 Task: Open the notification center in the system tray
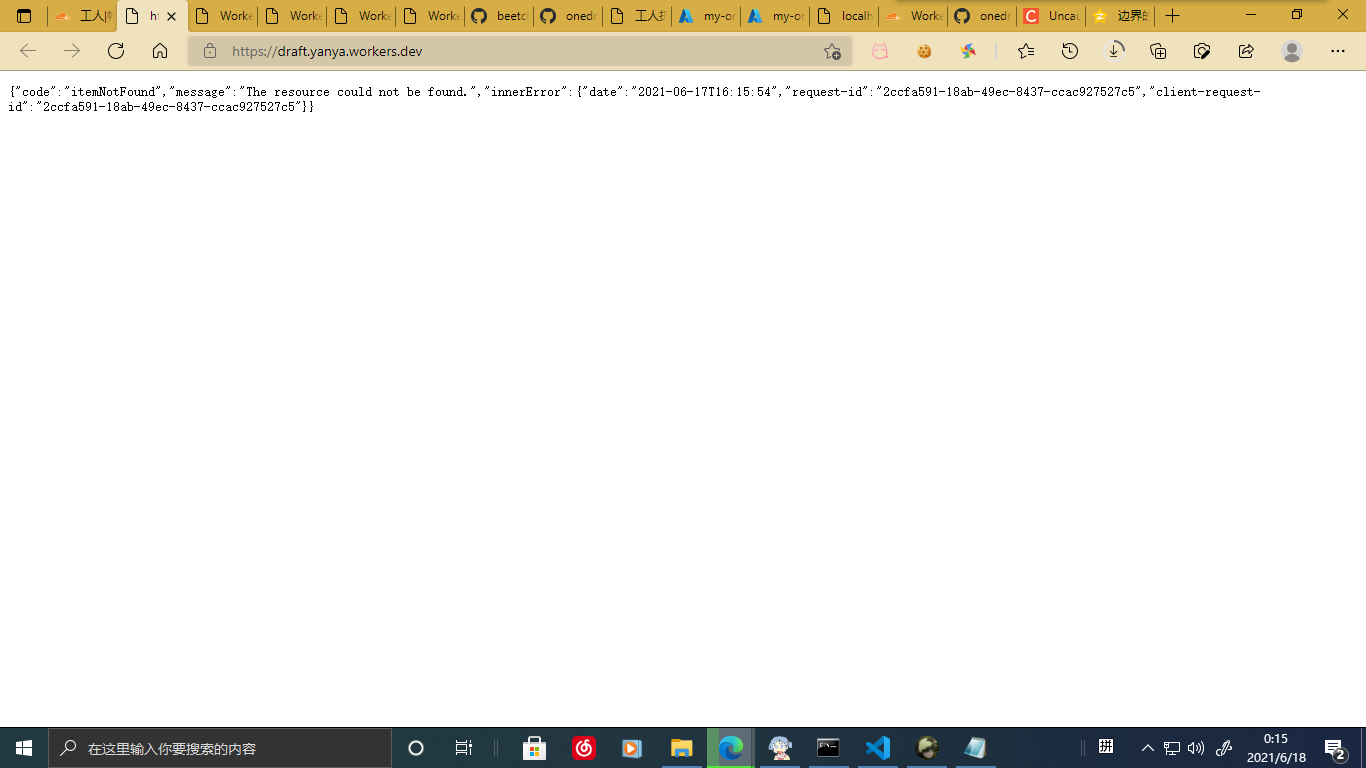pos(1337,747)
